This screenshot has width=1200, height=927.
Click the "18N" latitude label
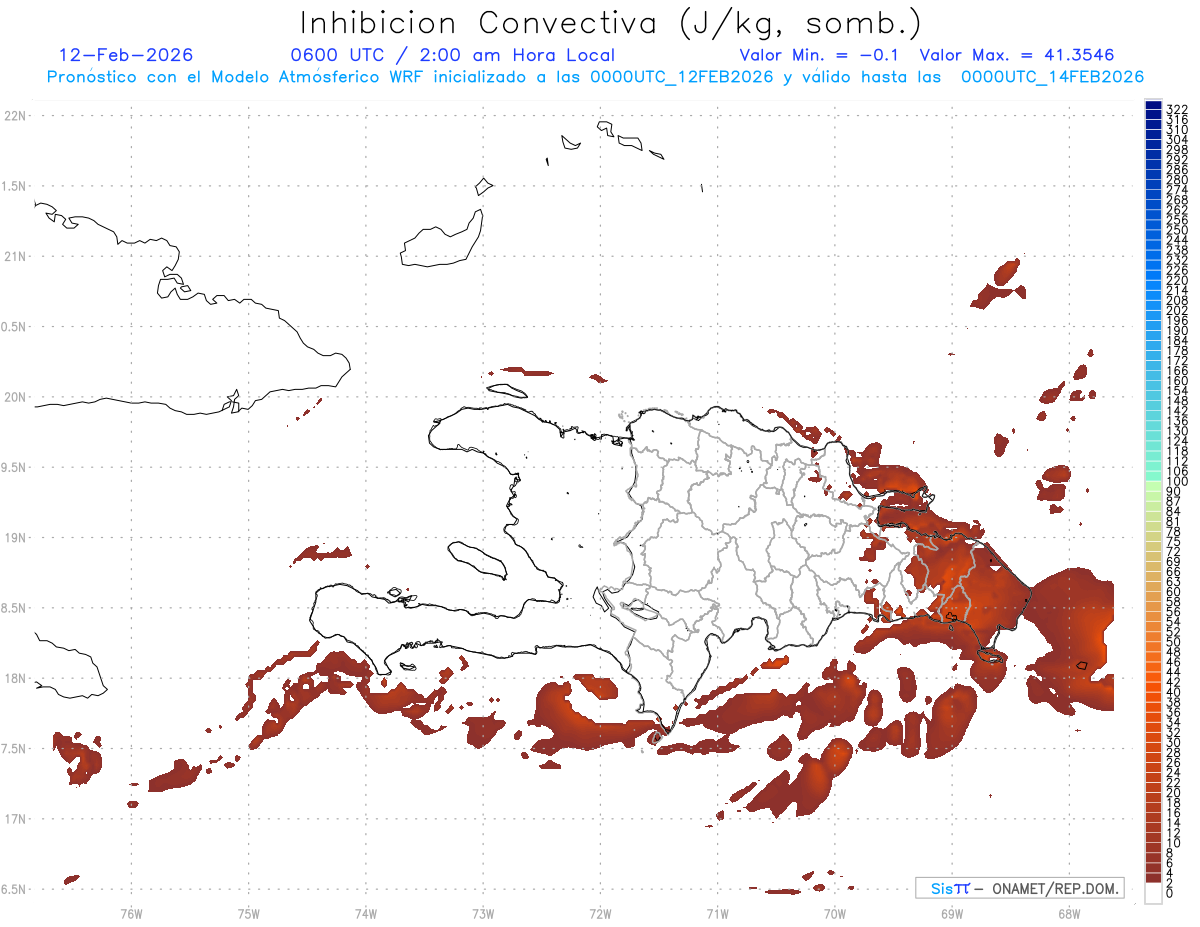click(x=16, y=678)
